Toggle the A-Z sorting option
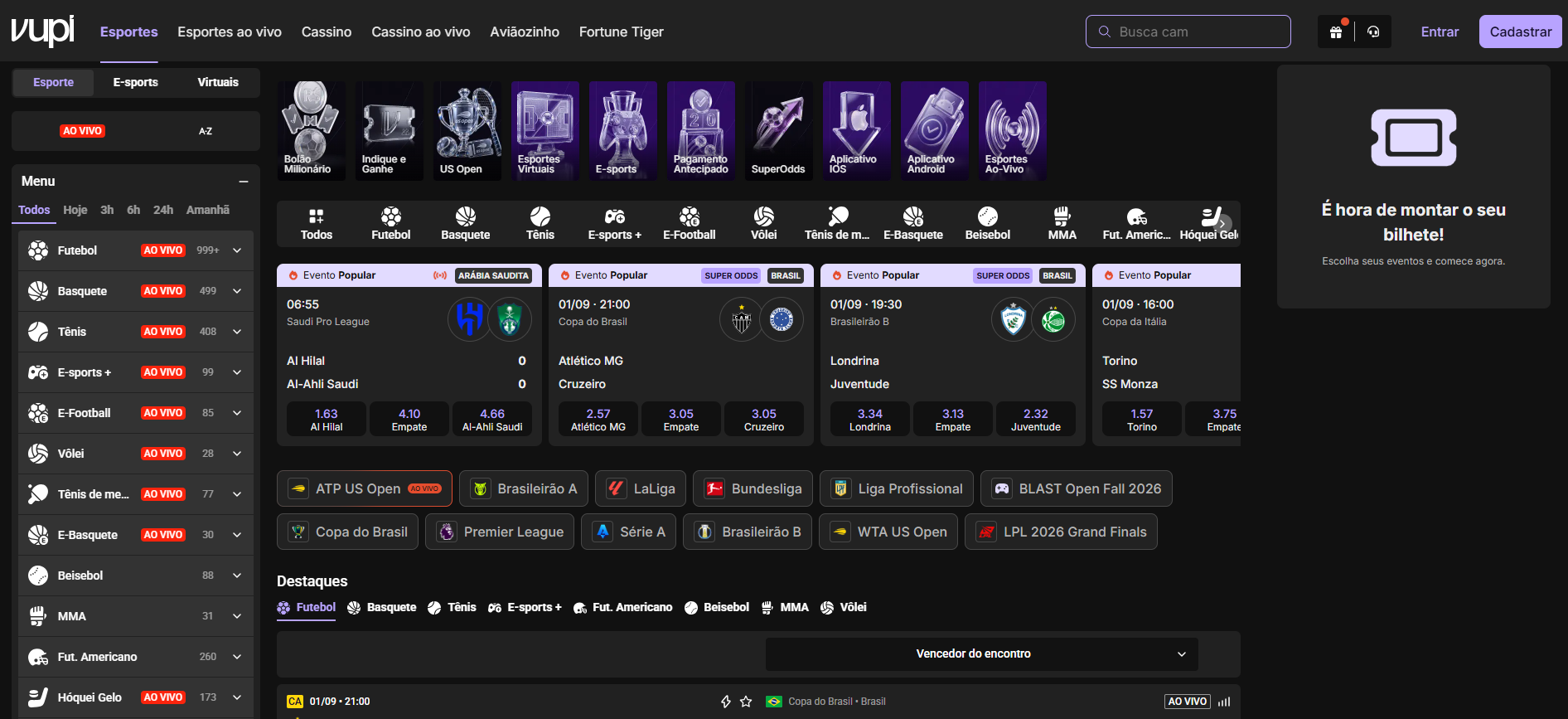This screenshot has width=1568, height=719. [x=206, y=131]
